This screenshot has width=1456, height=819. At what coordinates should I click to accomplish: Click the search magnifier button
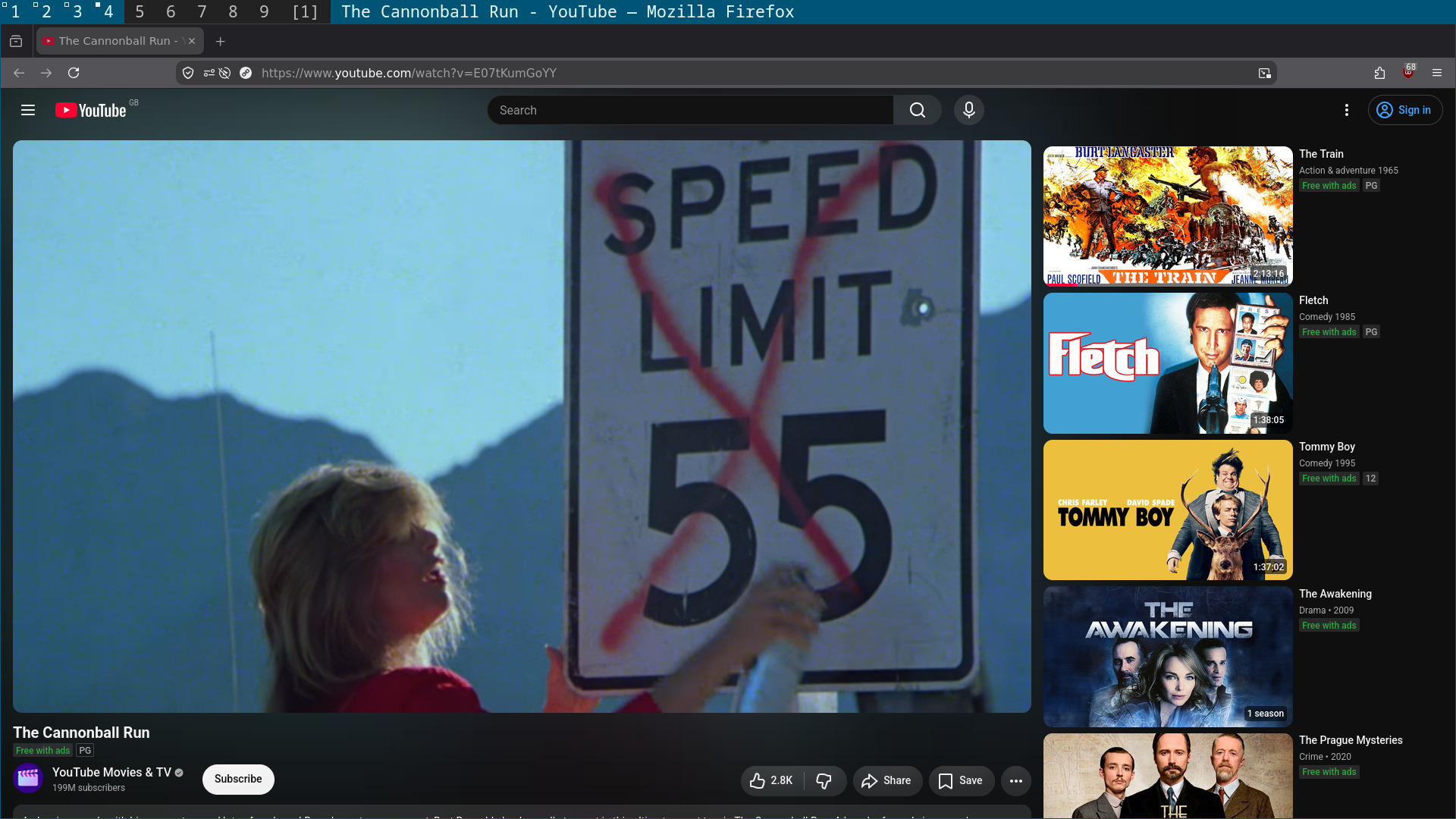point(918,110)
